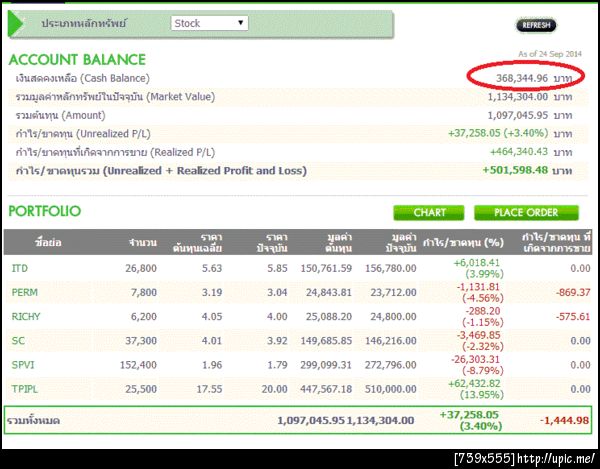This screenshot has width=600, height=469.
Task: Click PERM current price 3.04
Action: [277, 292]
